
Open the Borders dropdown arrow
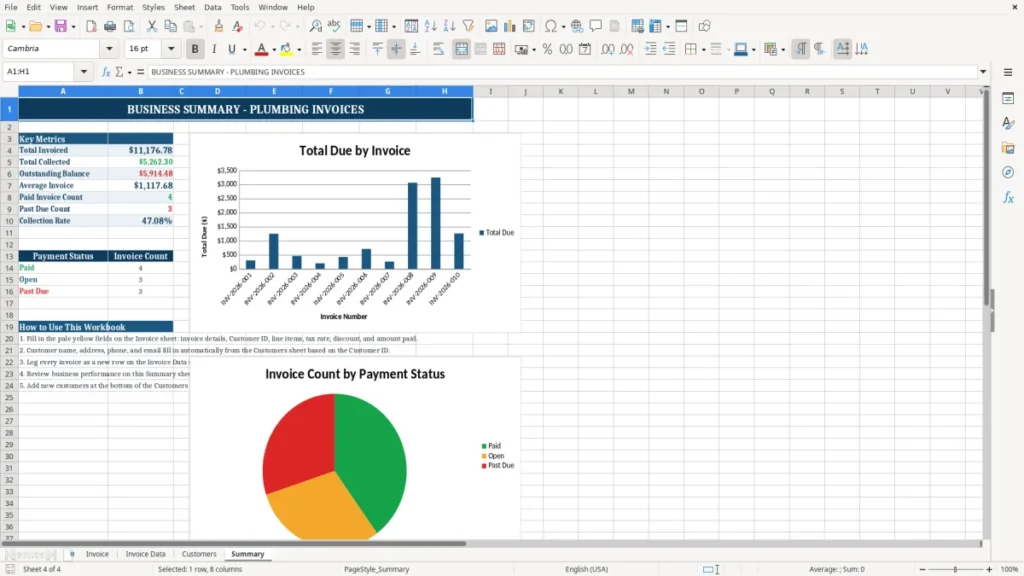(x=703, y=50)
